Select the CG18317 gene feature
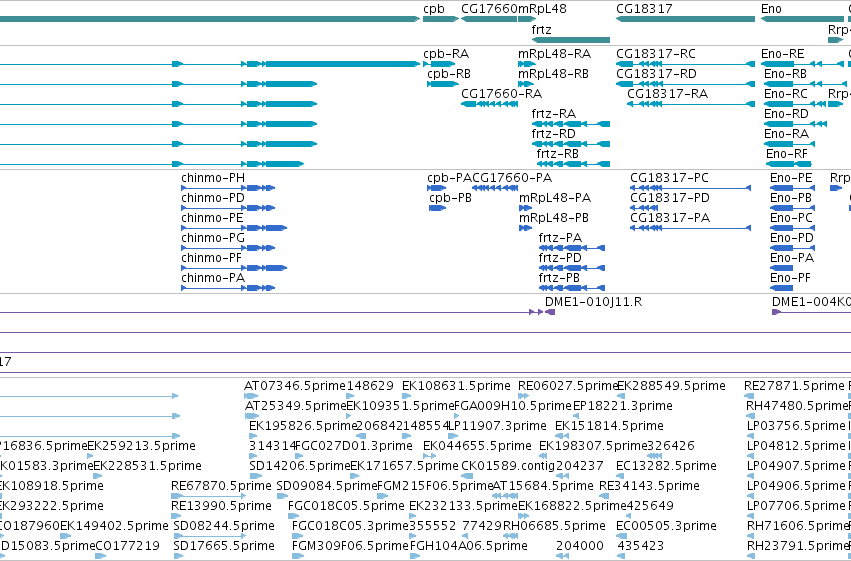Image resolution: width=851 pixels, height=561 pixels. point(685,20)
